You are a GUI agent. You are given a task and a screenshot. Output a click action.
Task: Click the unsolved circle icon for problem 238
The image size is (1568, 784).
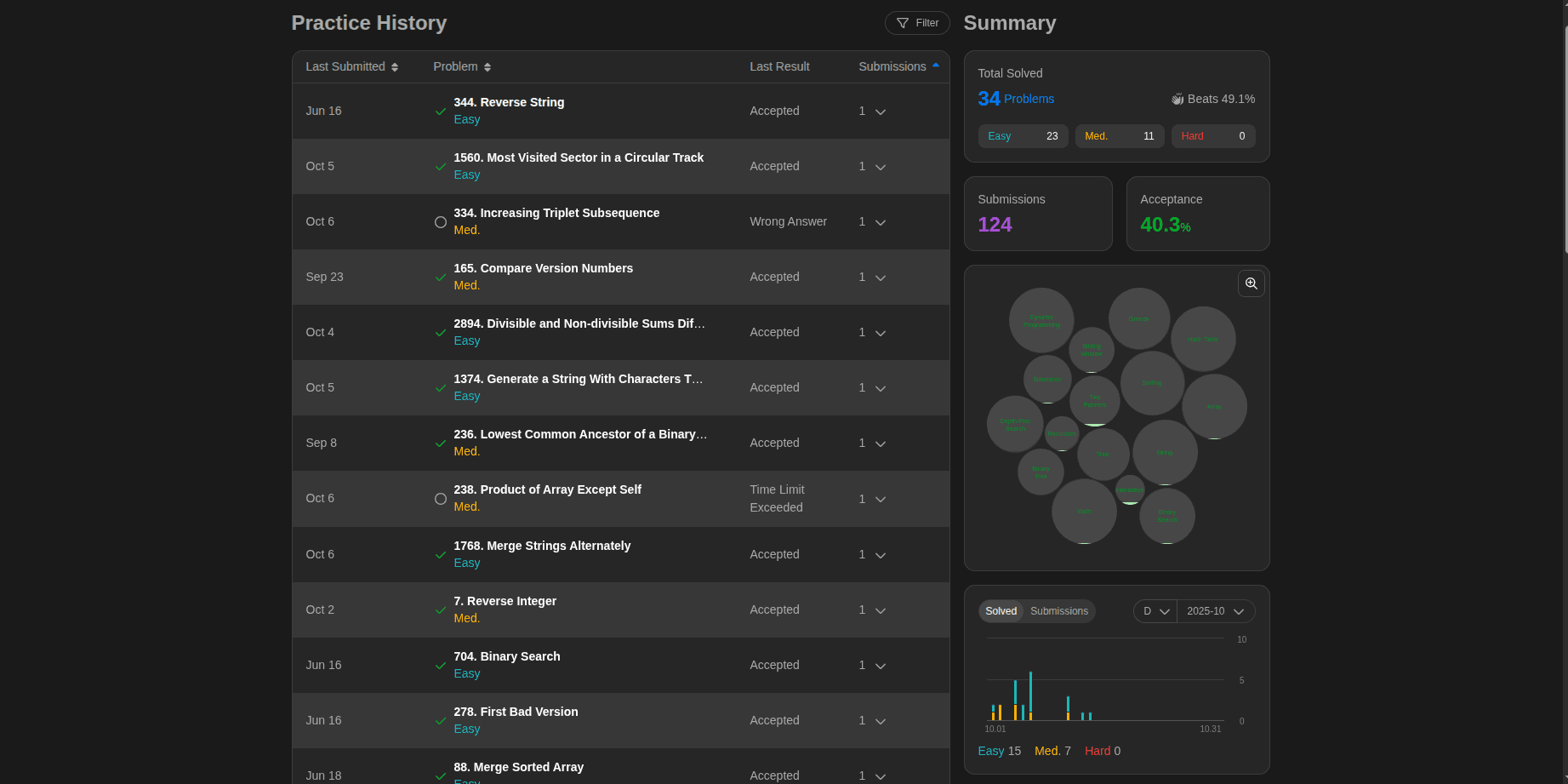click(441, 499)
